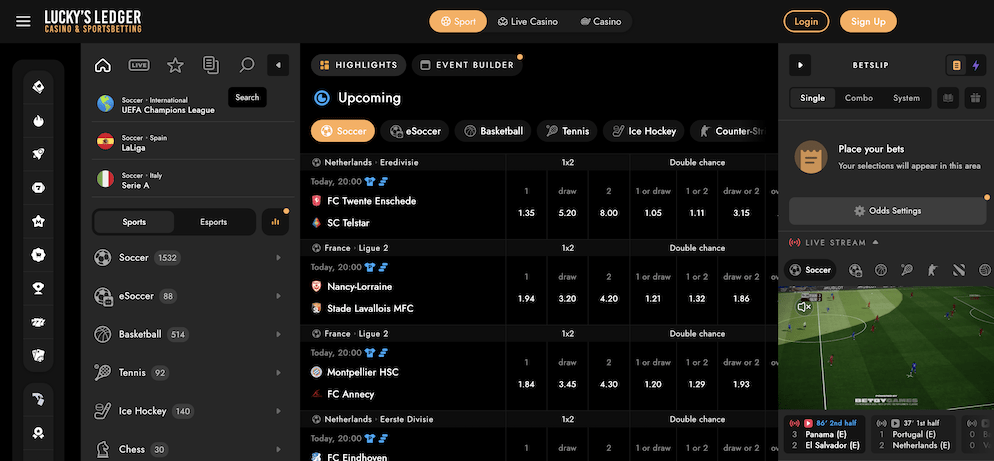Viewport: 994px width, 461px height.
Task: Expand the Tennis 92 list item
Action: coord(188,373)
